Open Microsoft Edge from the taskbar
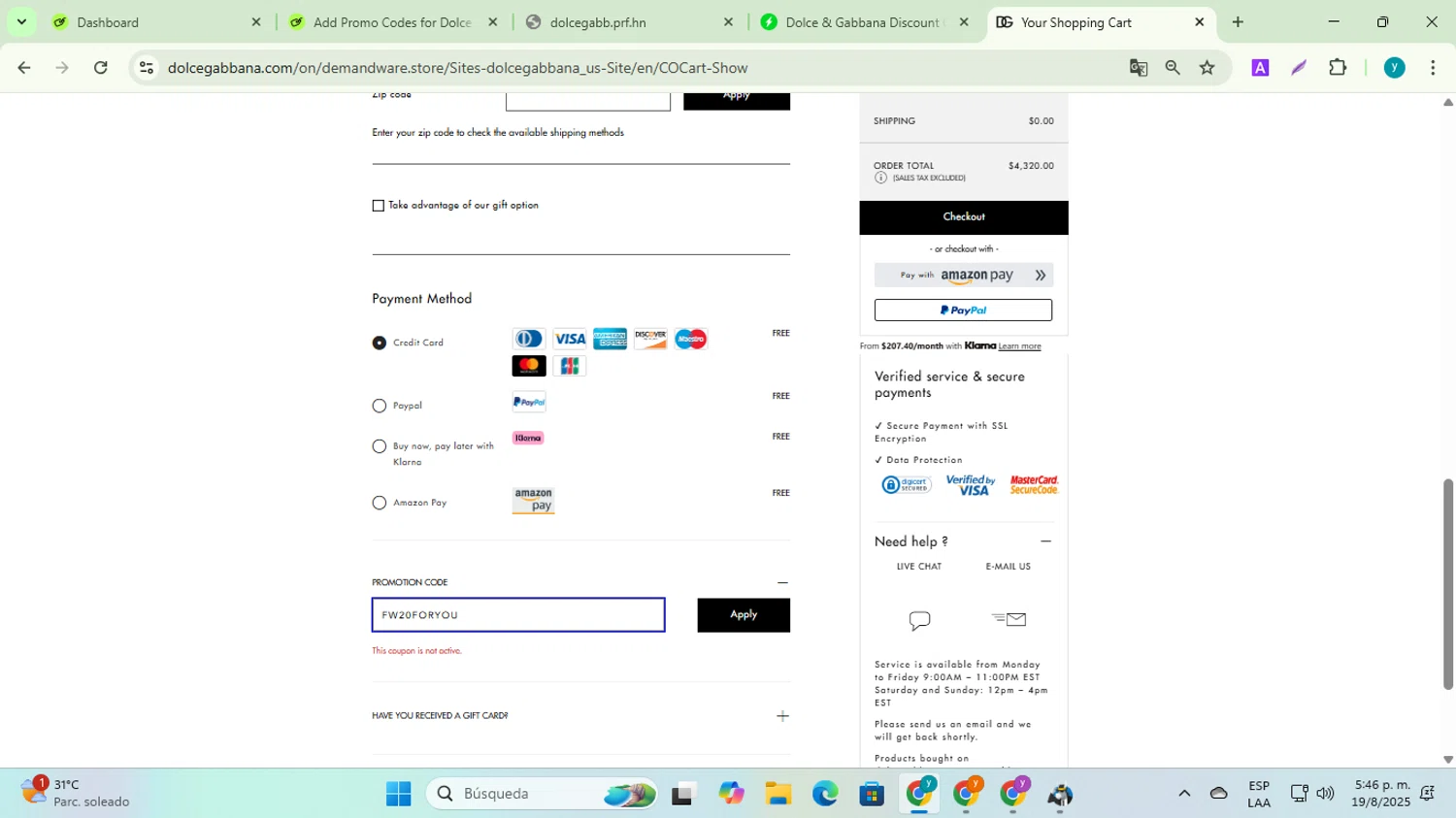Viewport: 1456px width, 818px height. pos(825,794)
